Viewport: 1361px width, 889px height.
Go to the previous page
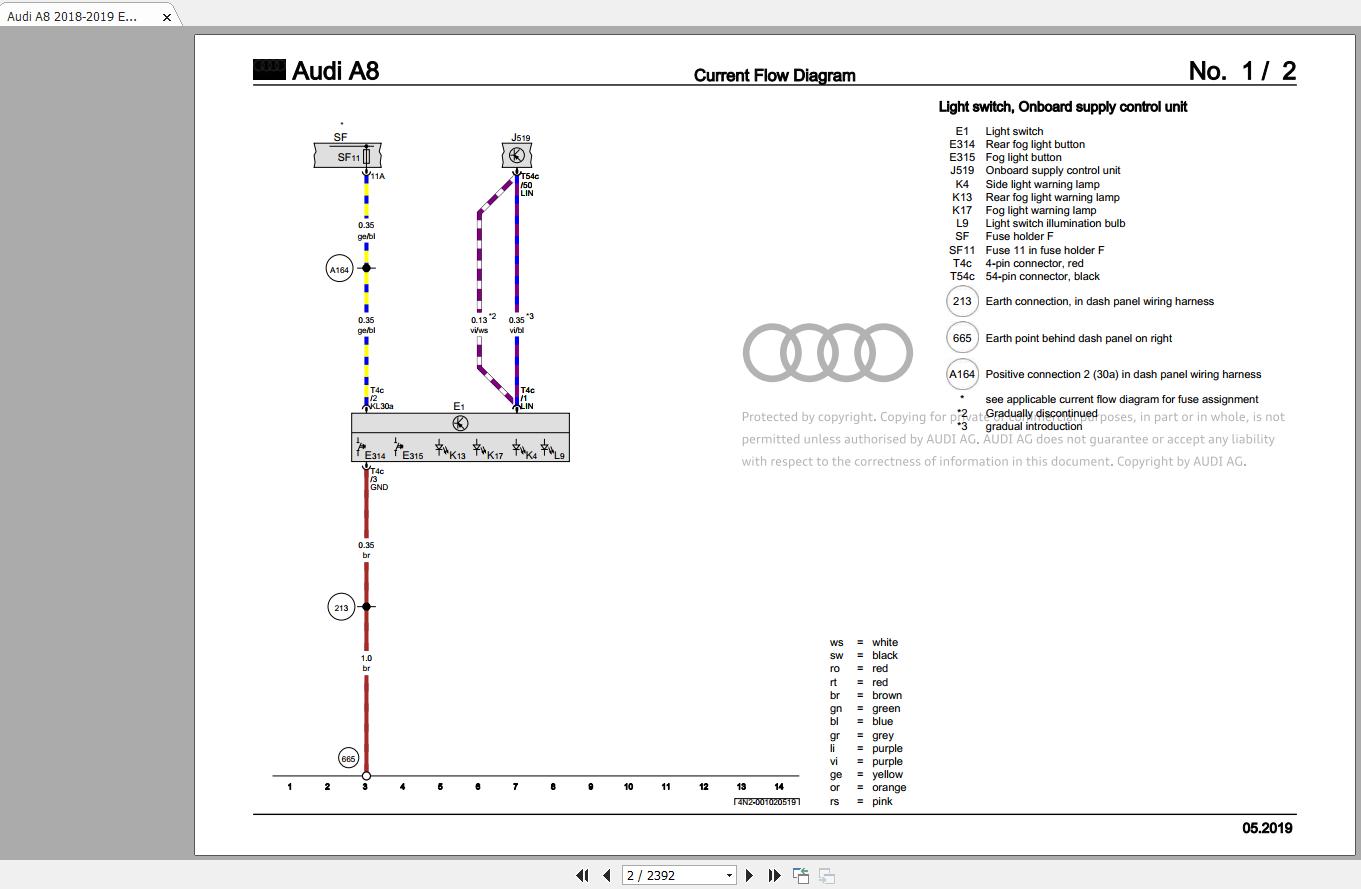(606, 875)
